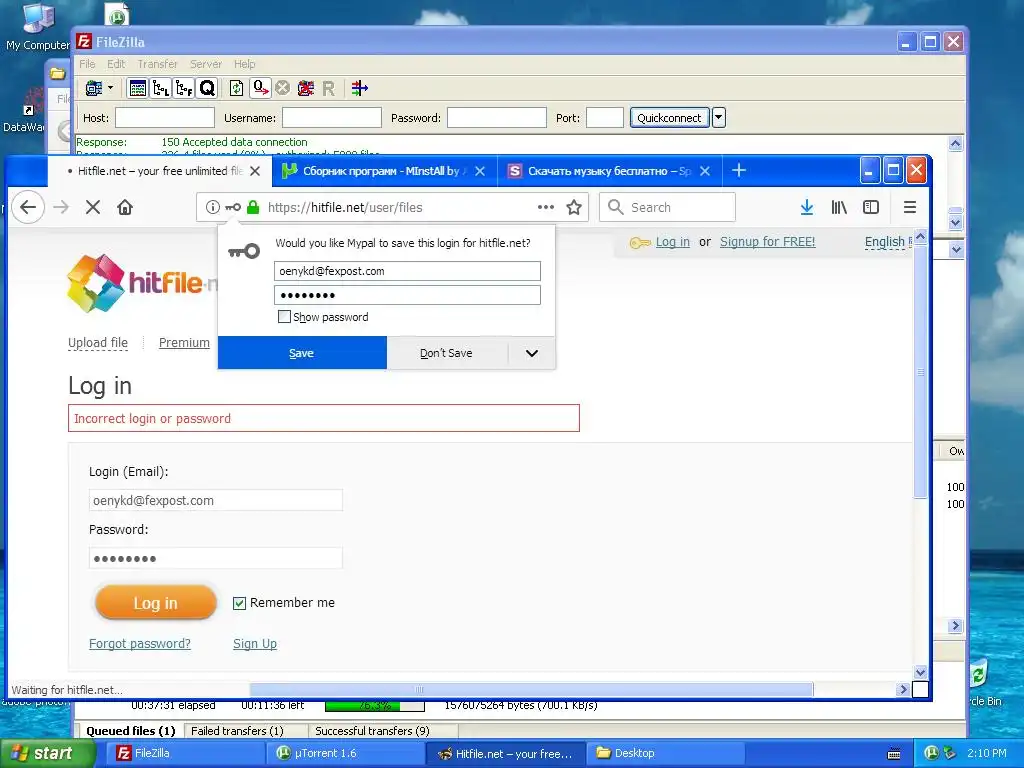
Task: Click FileZilla process queue icon
Action: [260, 88]
